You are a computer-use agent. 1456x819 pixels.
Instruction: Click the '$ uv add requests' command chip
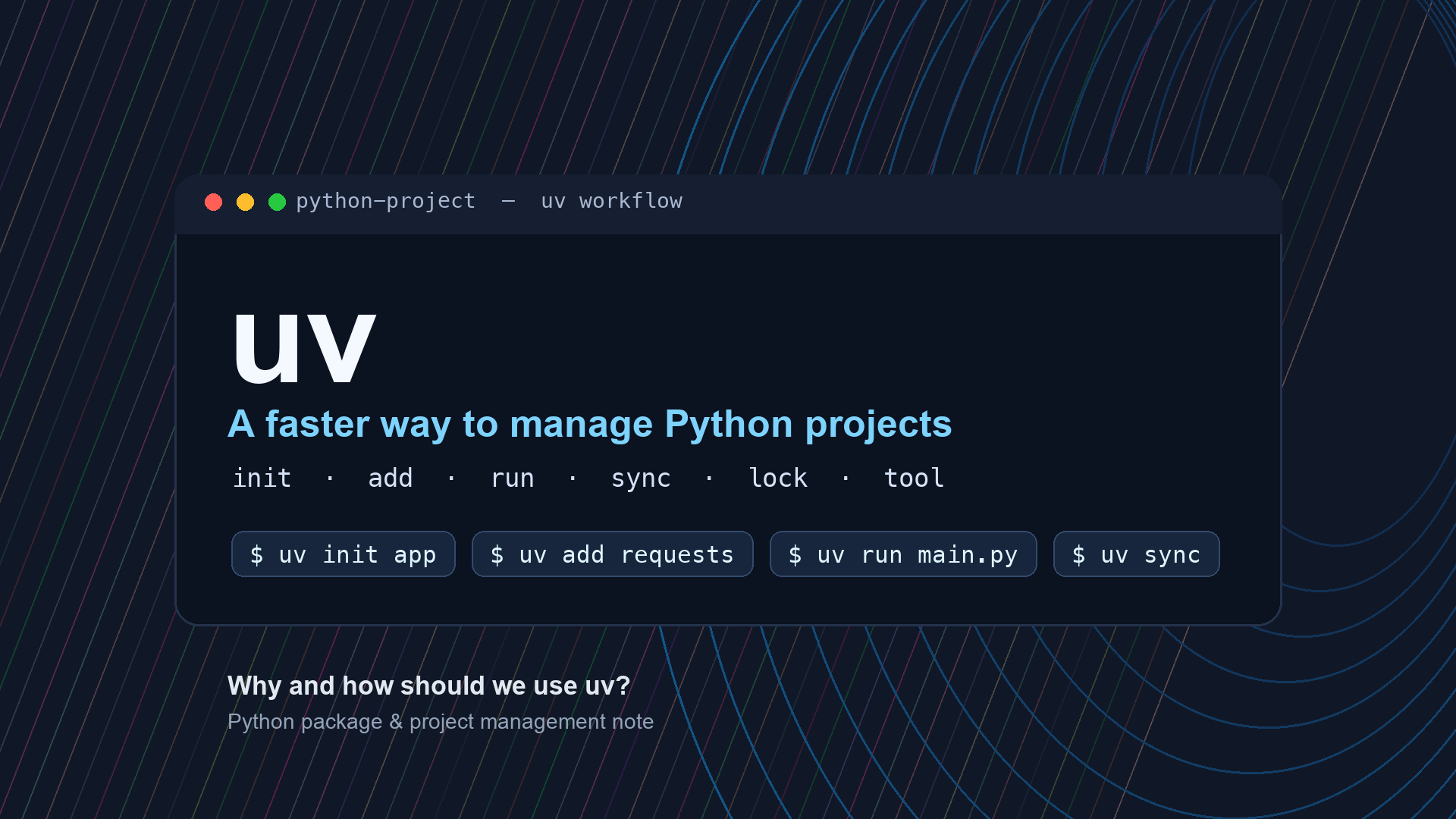click(x=612, y=554)
